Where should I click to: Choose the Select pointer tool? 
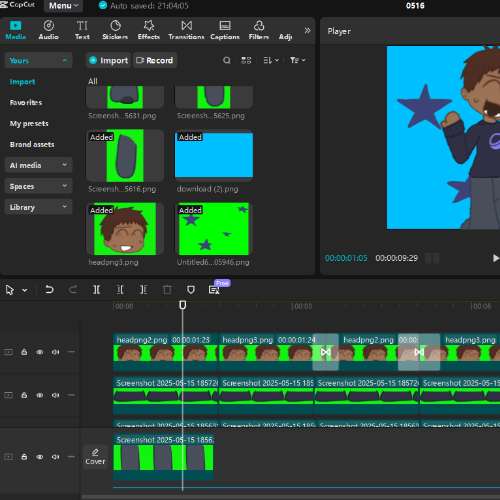click(x=10, y=290)
